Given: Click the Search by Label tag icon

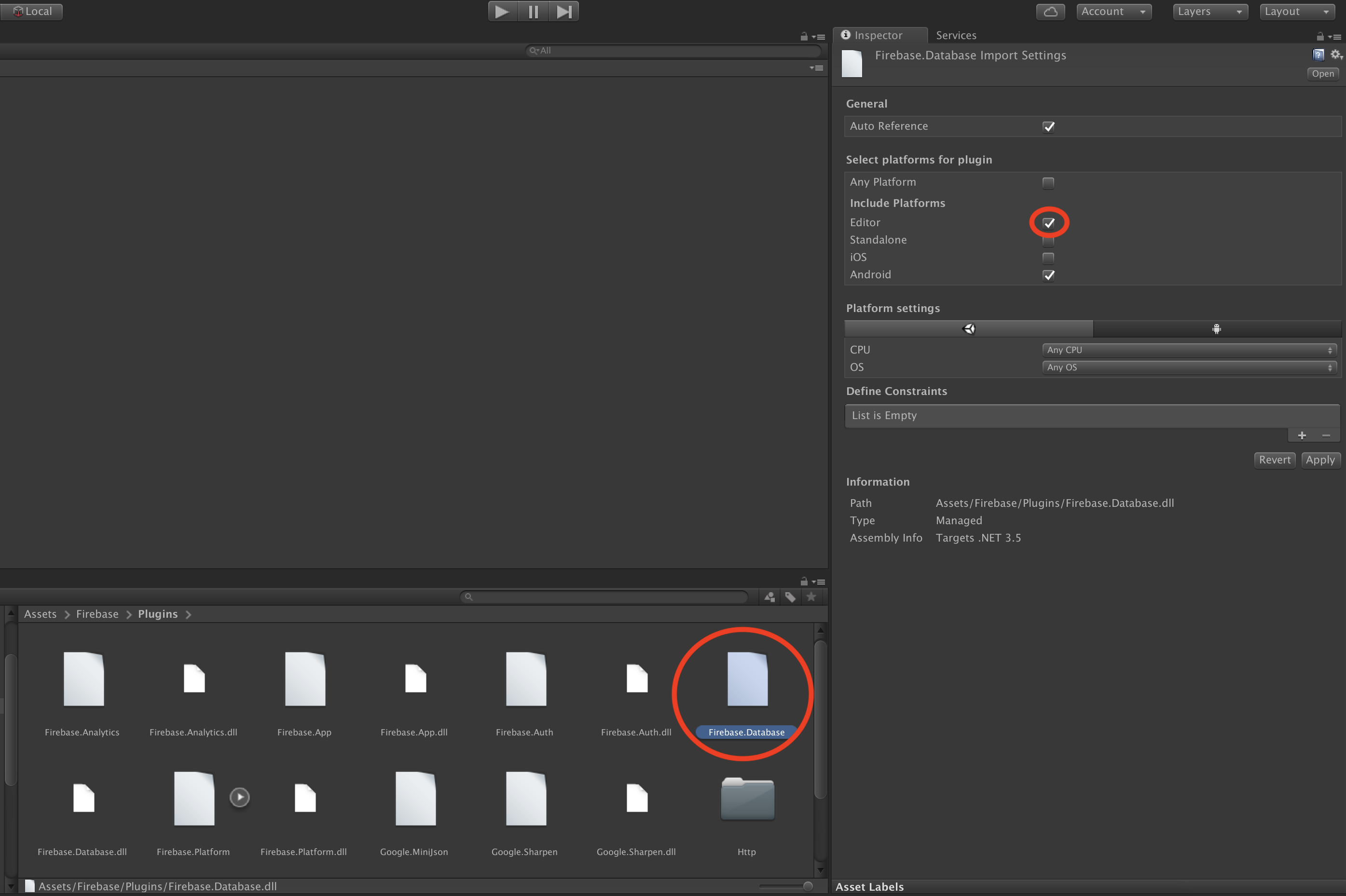Looking at the screenshot, I should click(x=790, y=597).
